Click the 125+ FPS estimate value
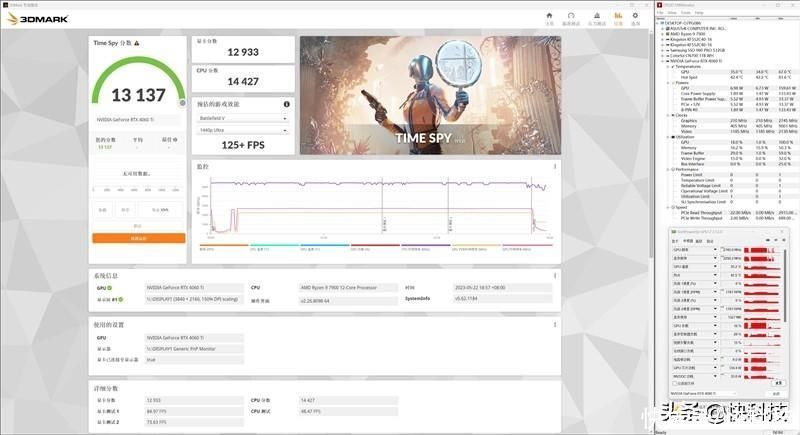Viewport: 800px width, 435px height. (x=243, y=145)
